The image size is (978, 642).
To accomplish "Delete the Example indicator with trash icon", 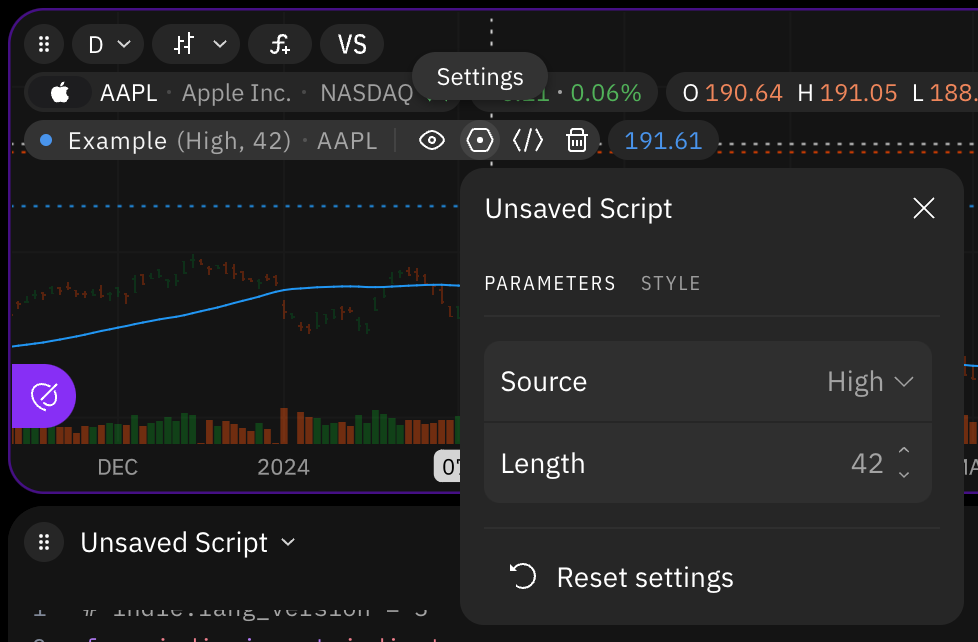I will tap(576, 140).
